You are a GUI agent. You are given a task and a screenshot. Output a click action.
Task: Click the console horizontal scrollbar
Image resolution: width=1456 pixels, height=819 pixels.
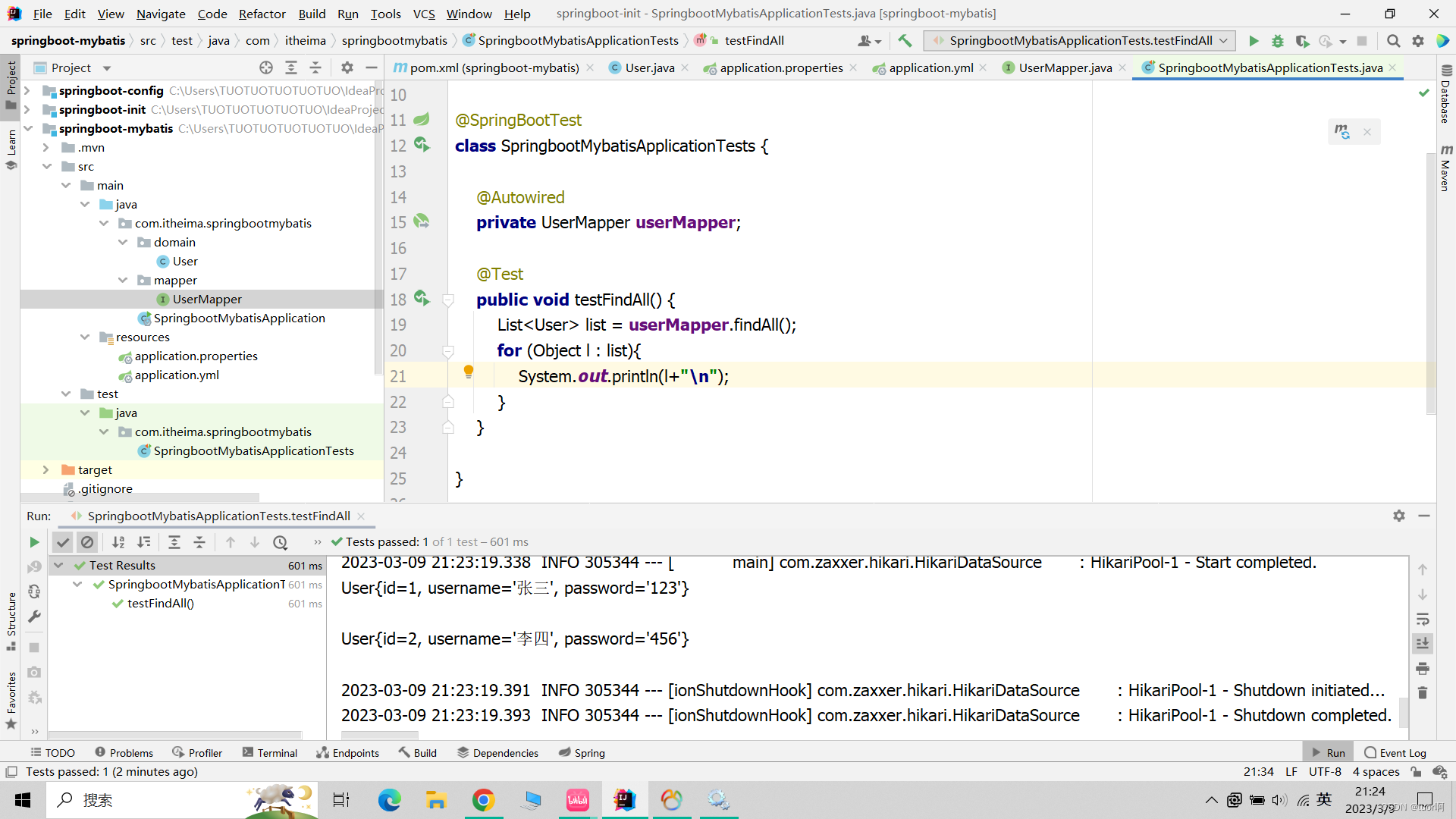coord(379,734)
